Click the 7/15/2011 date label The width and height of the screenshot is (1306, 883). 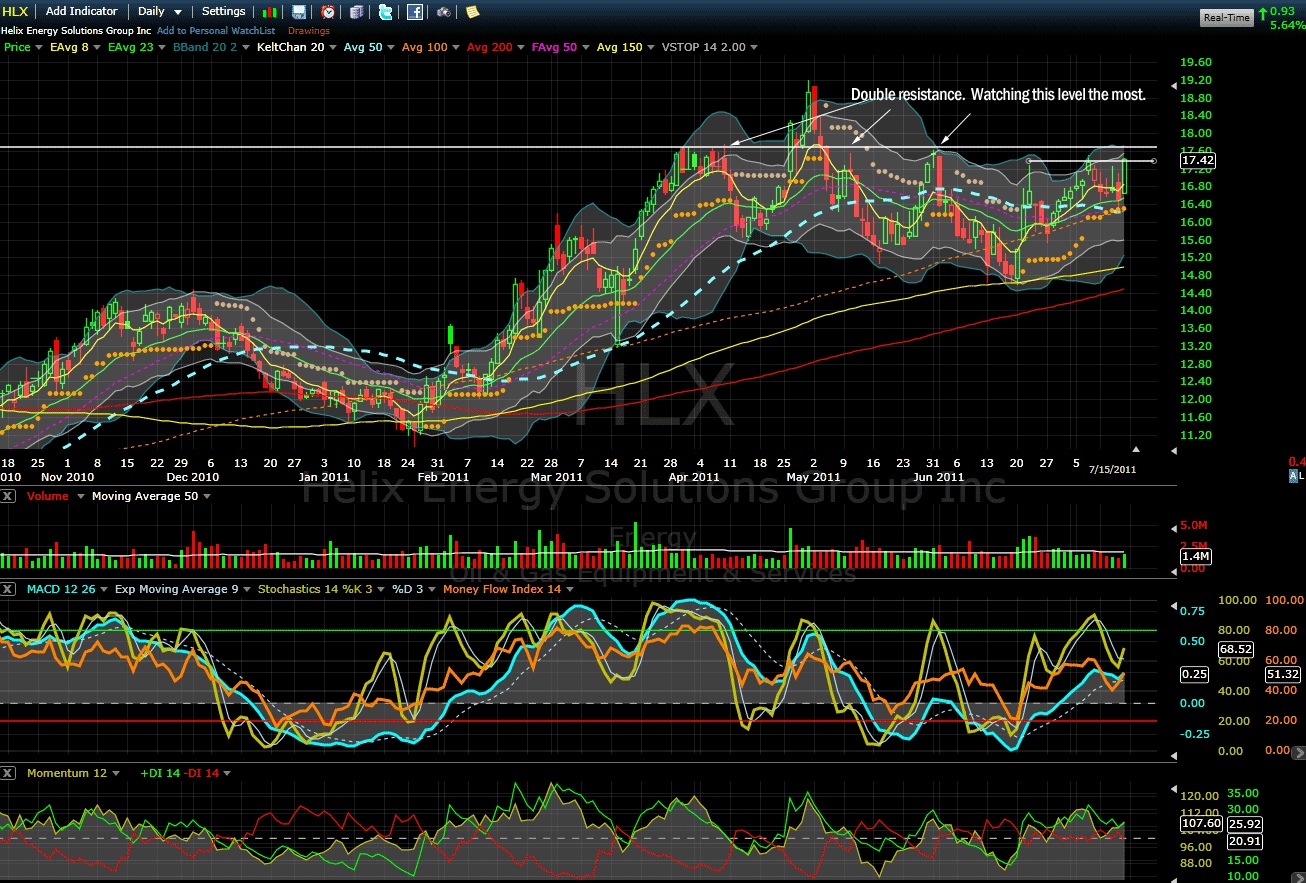(1112, 468)
